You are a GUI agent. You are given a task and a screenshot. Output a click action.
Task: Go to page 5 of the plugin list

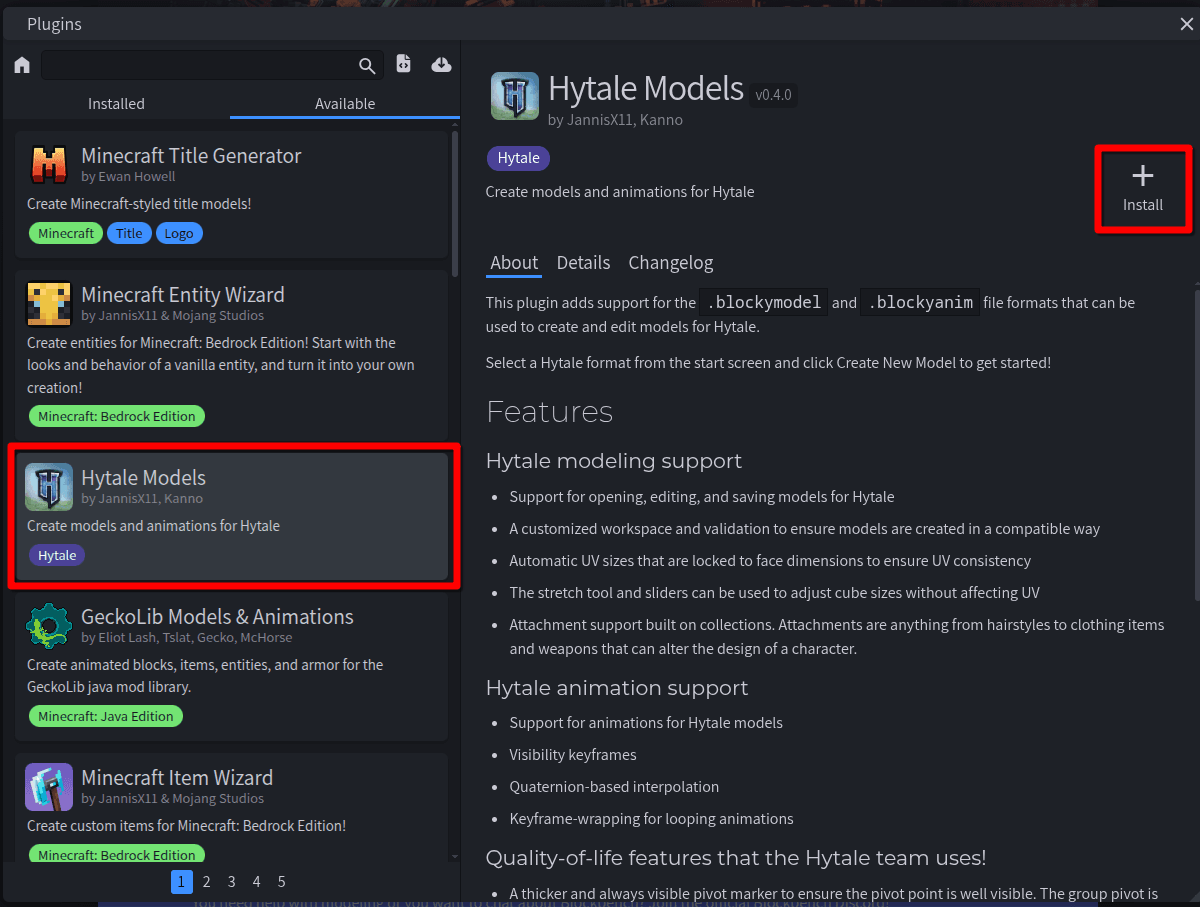click(281, 881)
